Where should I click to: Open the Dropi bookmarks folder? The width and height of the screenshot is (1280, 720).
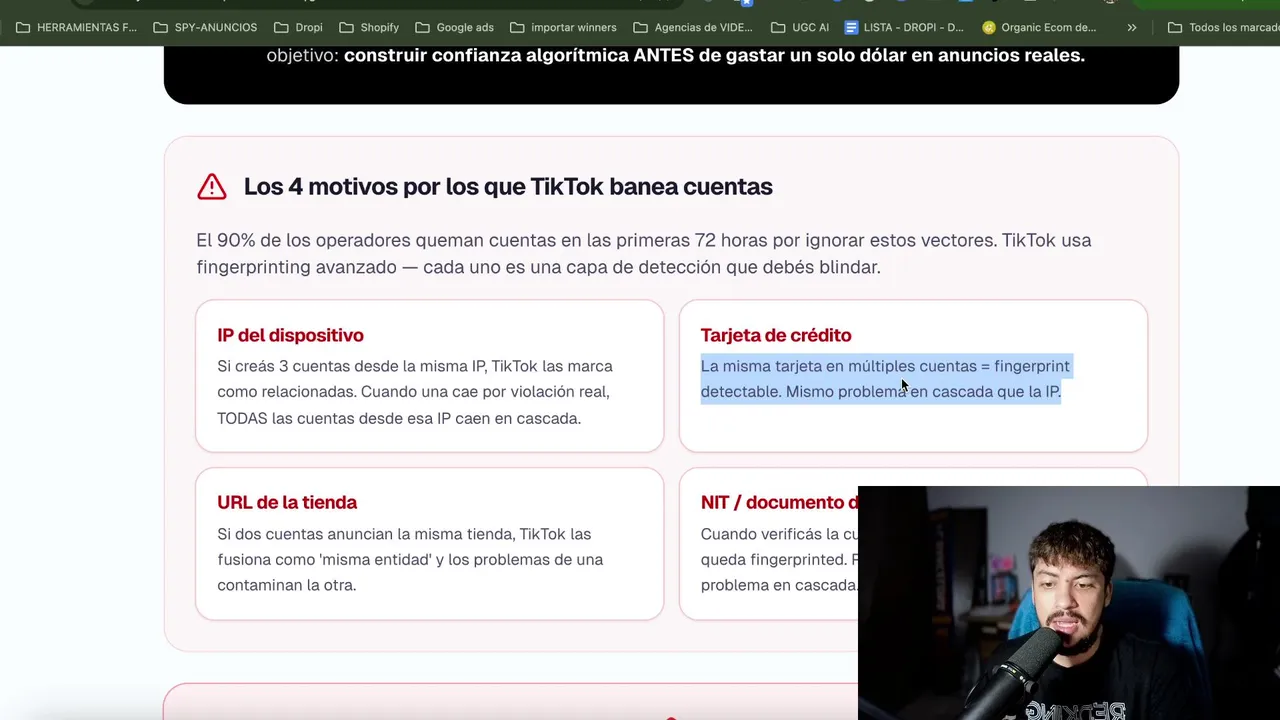(298, 27)
